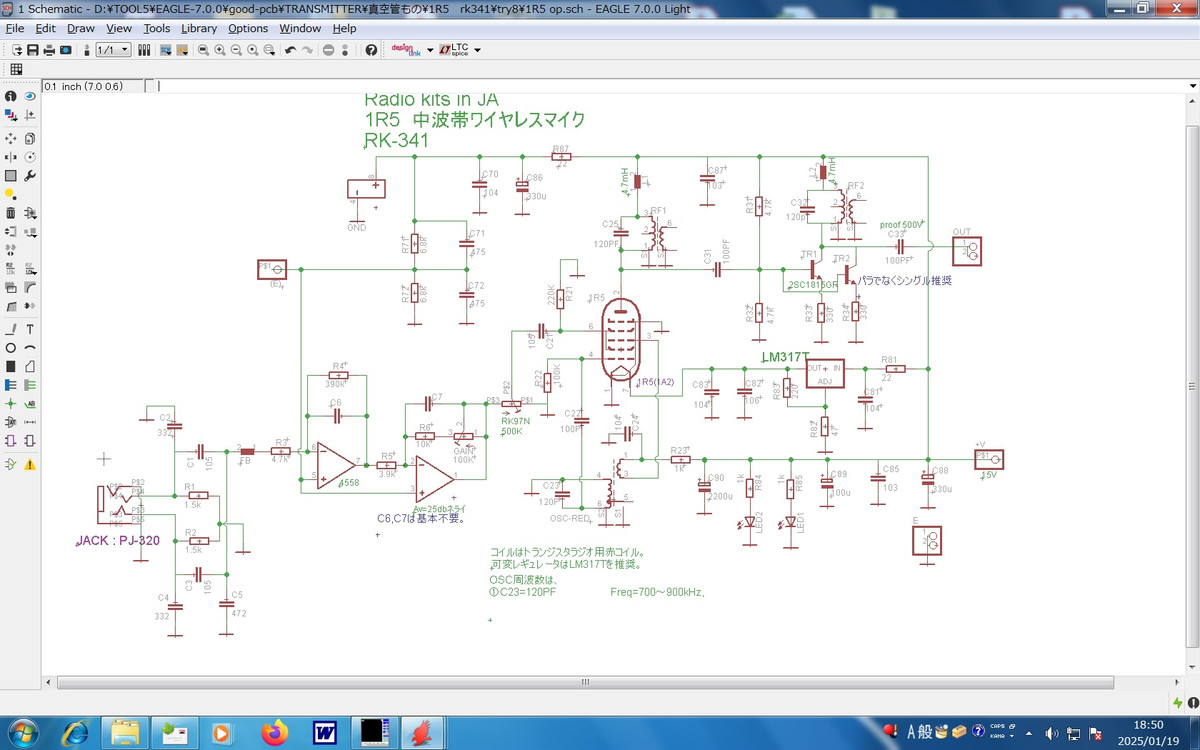Select the Copy tool
1200x750 pixels.
[30, 138]
